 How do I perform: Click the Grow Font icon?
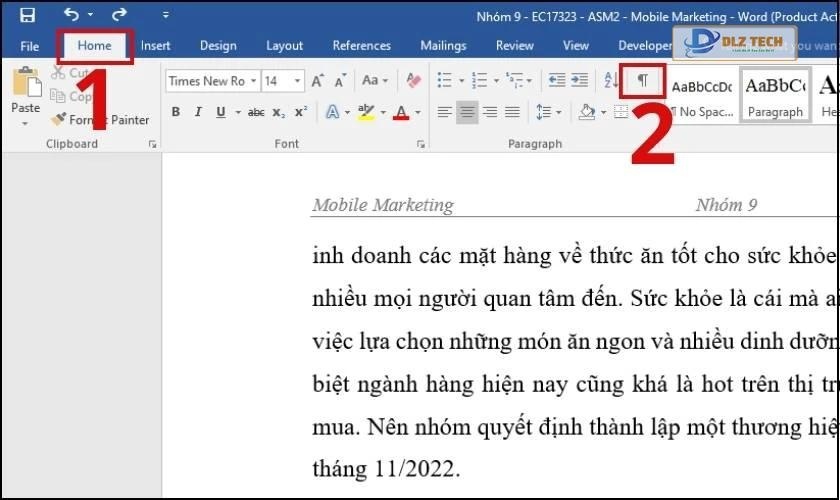pyautogui.click(x=317, y=81)
